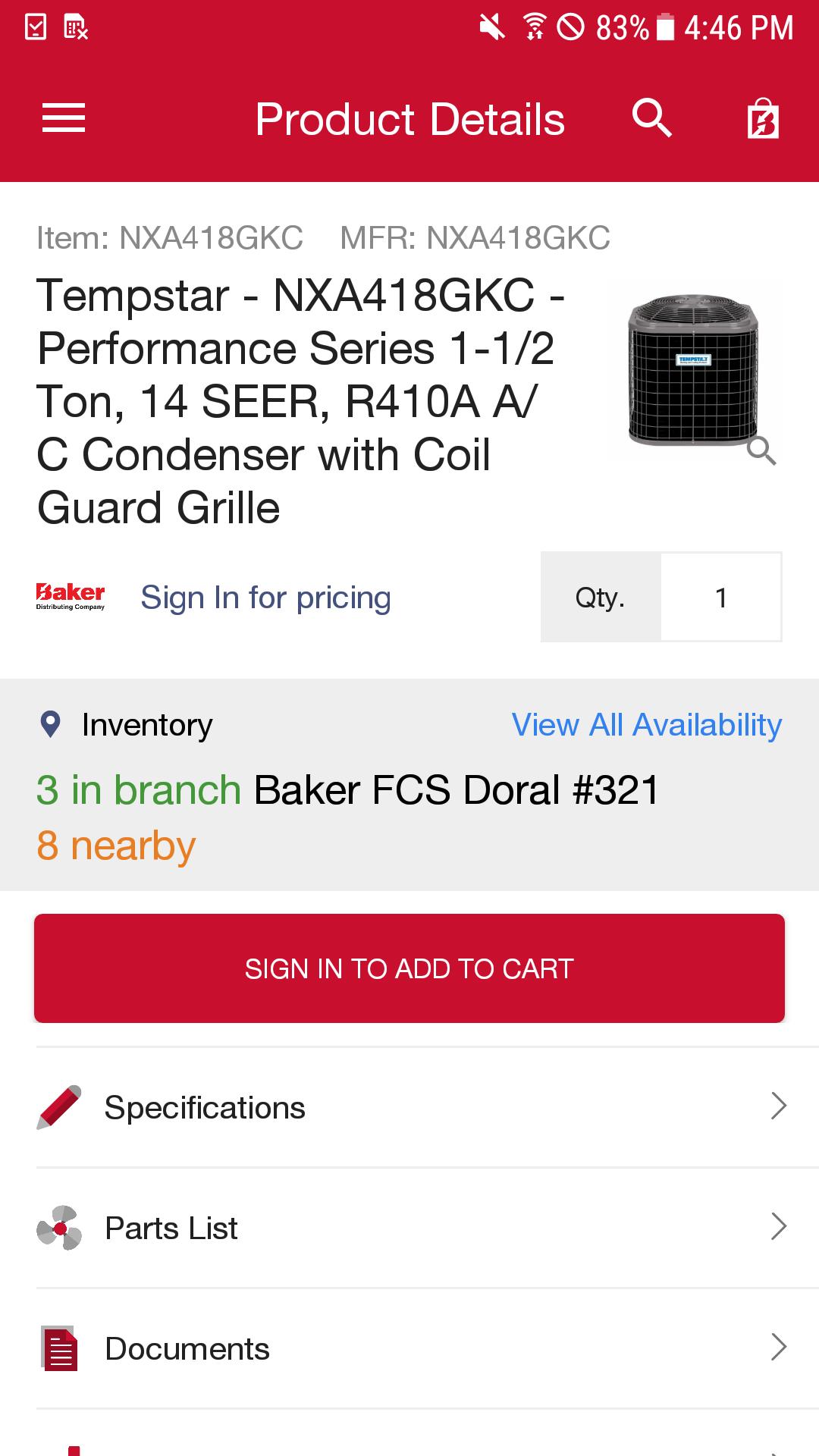Tap Sign In for pricing link
The width and height of the screenshot is (819, 1456).
265,598
